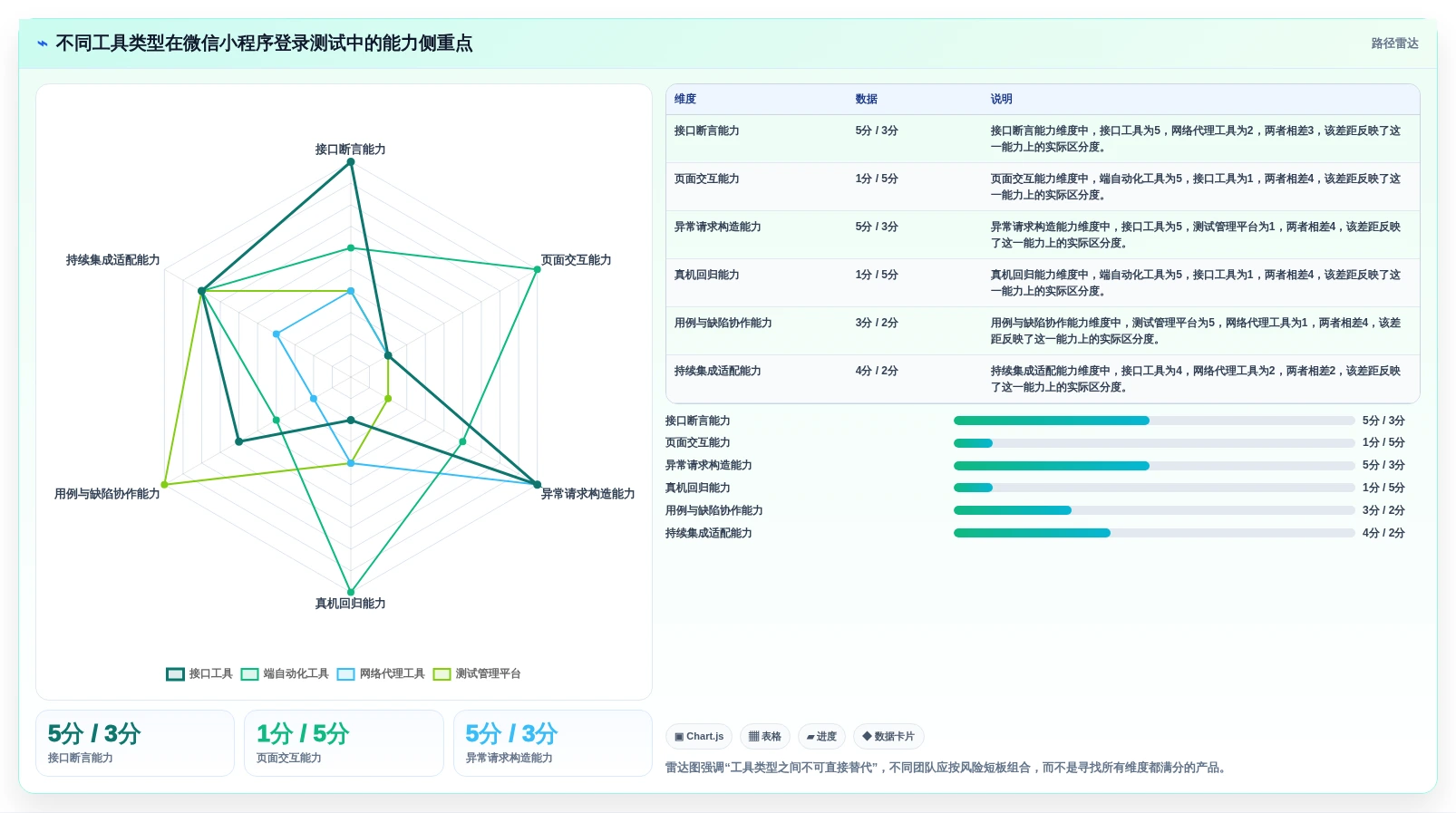
Task: Click radar axis label 持续集成适配能力
Action: [x=112, y=260]
